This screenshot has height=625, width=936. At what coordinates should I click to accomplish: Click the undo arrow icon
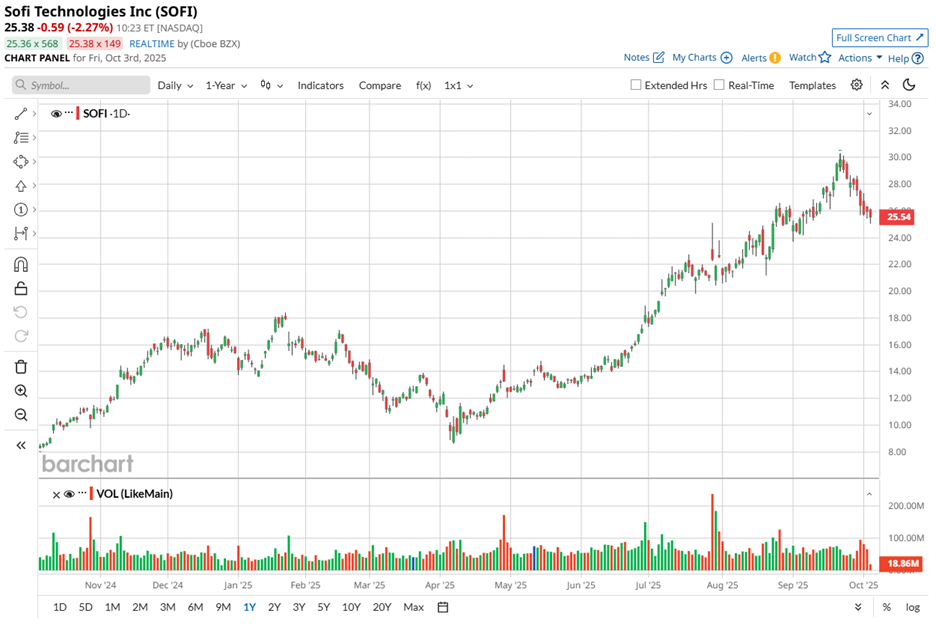[x=21, y=312]
